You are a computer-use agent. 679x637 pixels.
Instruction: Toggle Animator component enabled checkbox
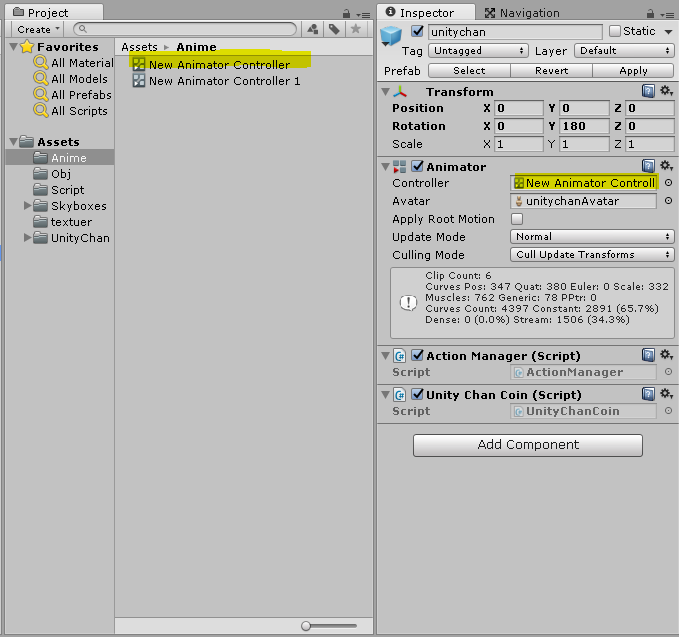point(417,166)
